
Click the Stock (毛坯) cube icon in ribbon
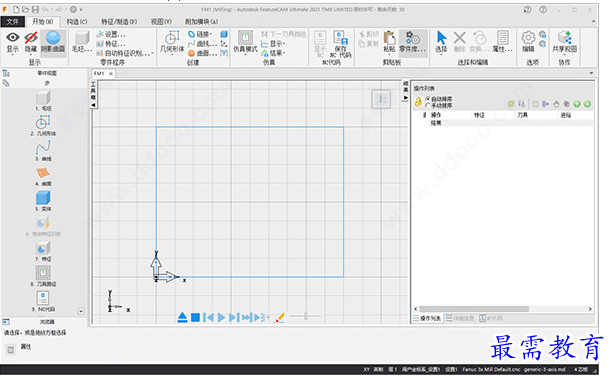tap(82, 38)
